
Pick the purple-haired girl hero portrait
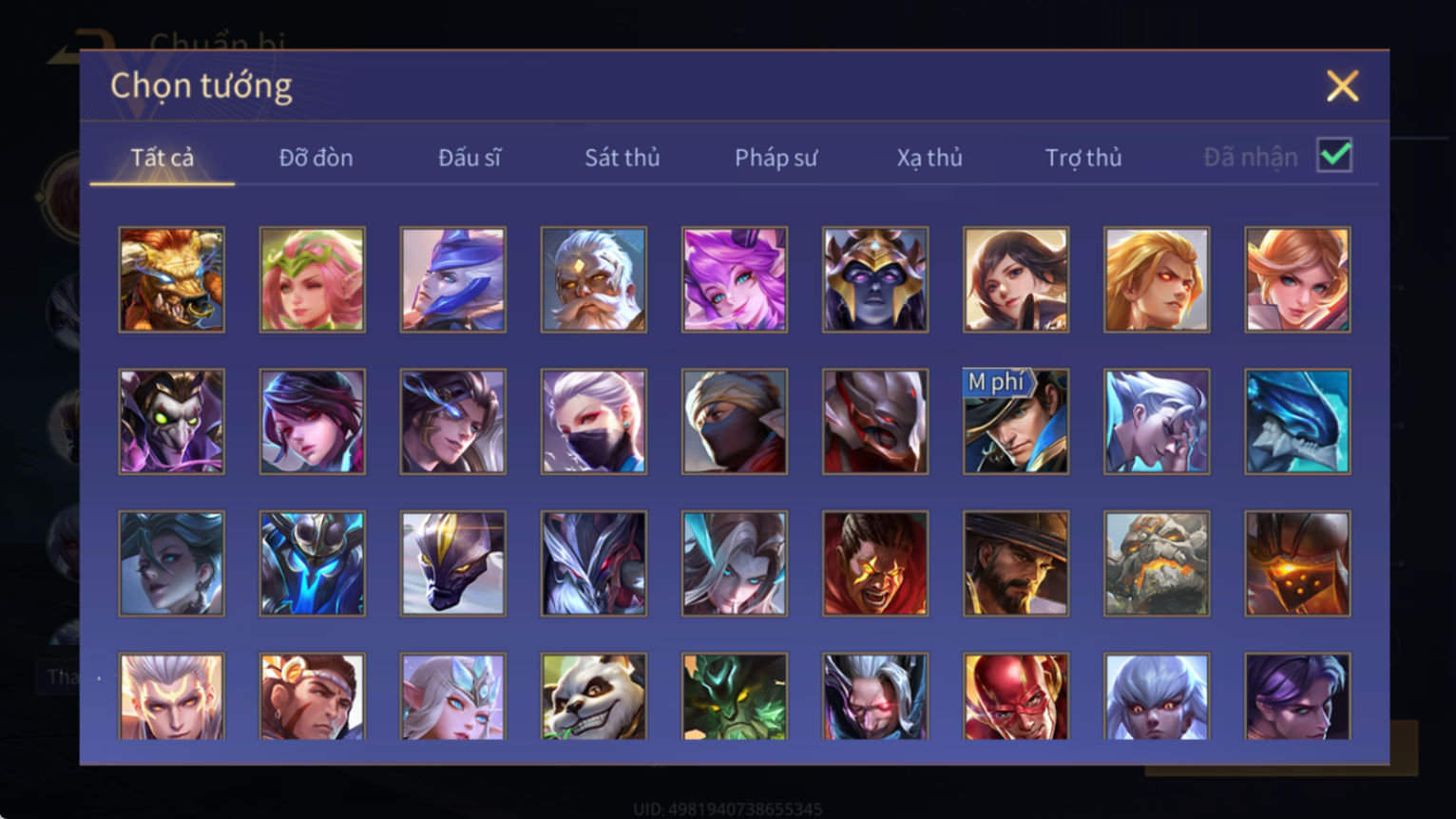(x=735, y=279)
